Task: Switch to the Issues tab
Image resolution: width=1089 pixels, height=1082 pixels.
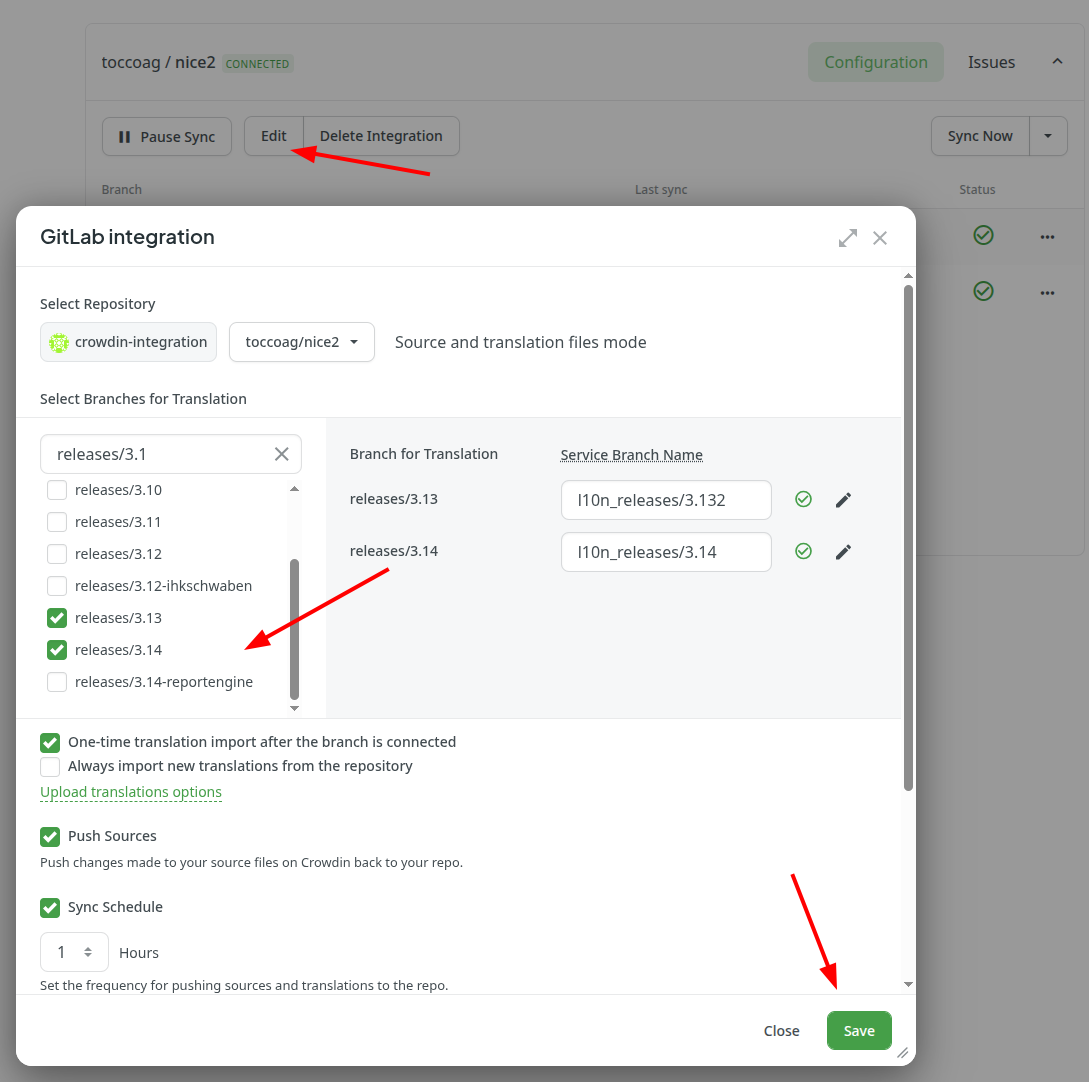Action: point(991,61)
